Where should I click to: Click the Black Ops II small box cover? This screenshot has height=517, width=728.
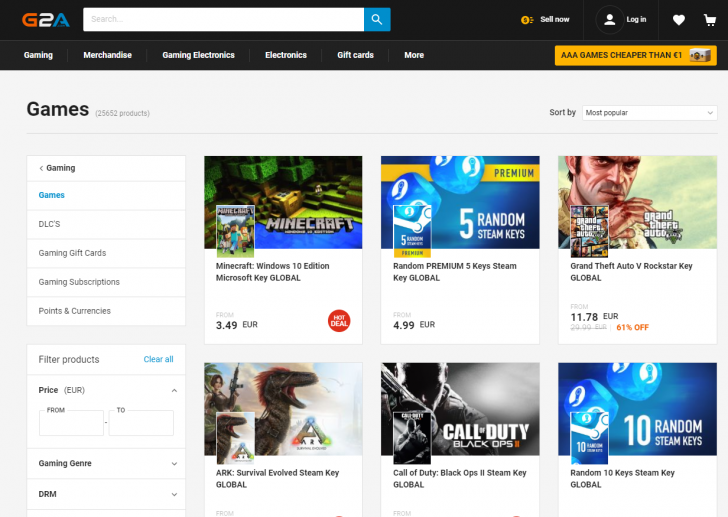coord(412,438)
